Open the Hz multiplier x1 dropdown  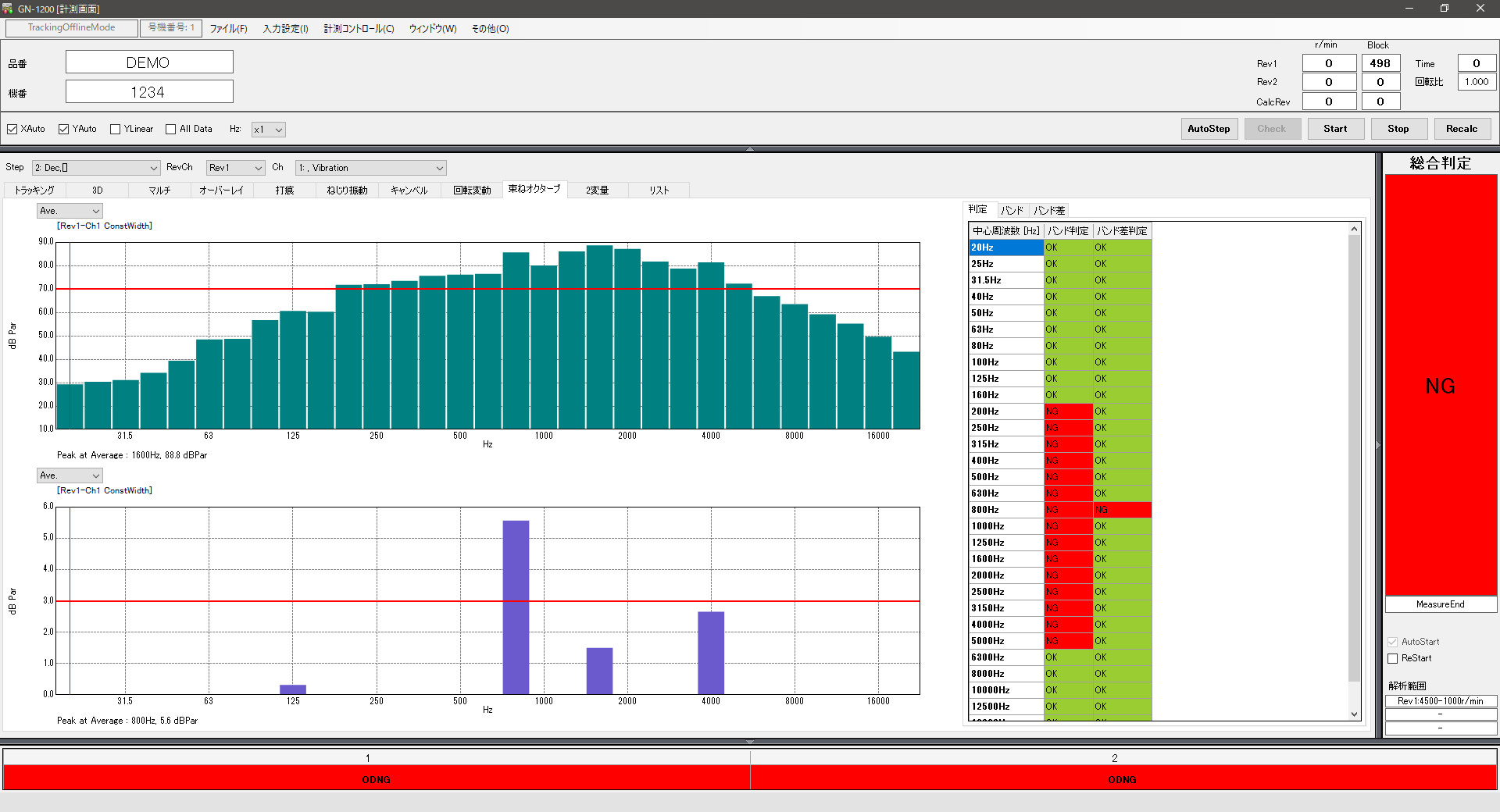click(x=268, y=130)
